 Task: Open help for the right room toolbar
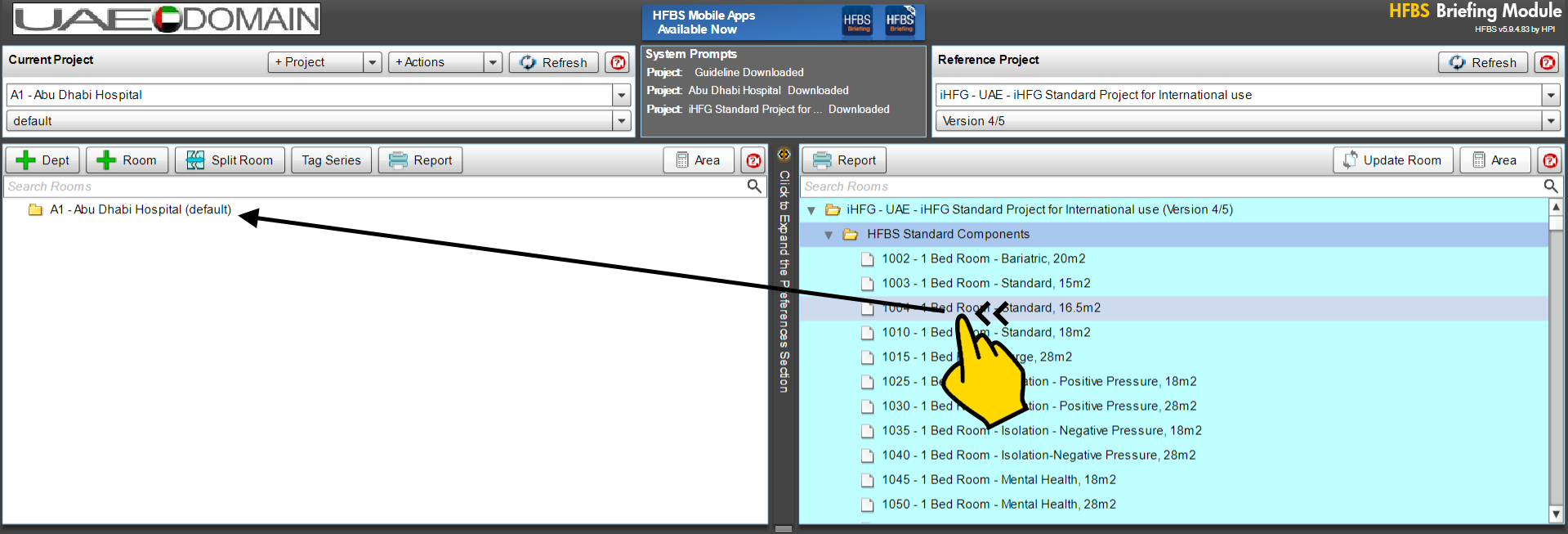click(1549, 160)
